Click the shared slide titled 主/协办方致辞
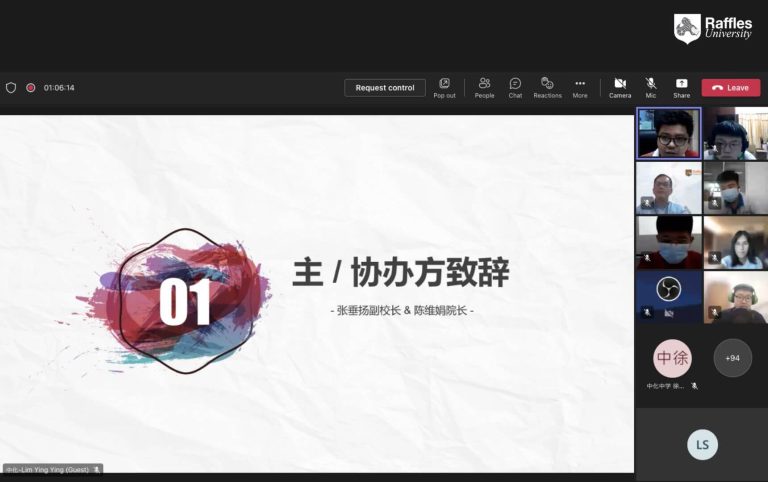Image resolution: width=768 pixels, height=482 pixels. coord(316,292)
